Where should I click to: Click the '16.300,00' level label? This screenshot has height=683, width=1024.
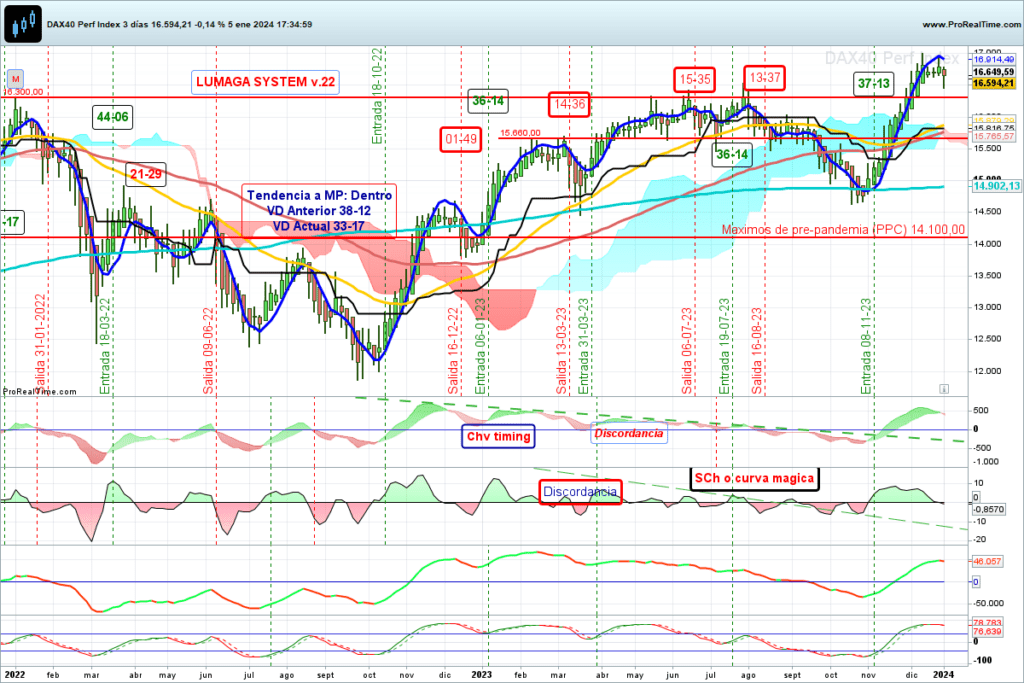pos(24,92)
